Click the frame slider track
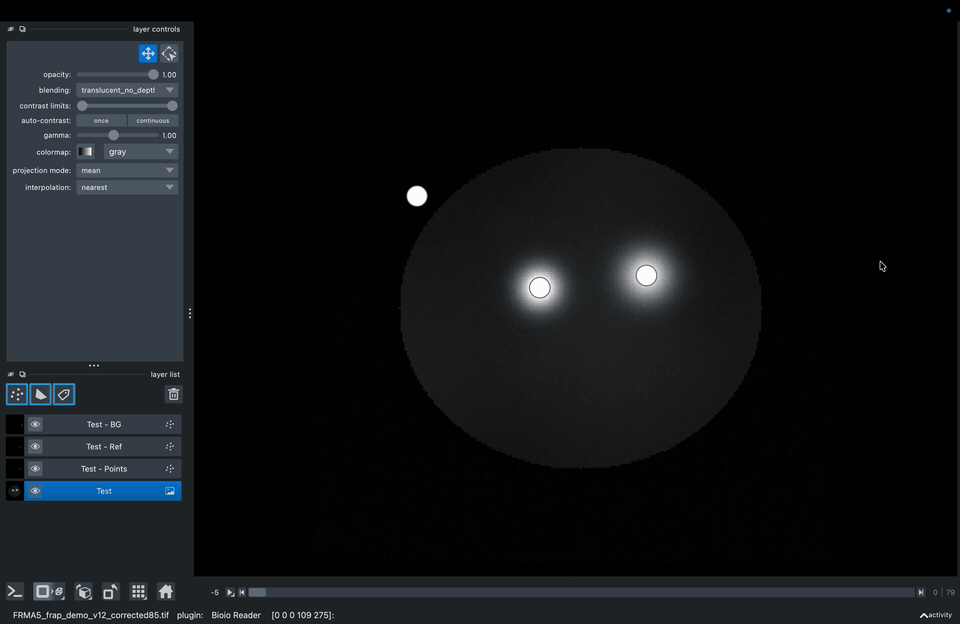 click(581, 592)
